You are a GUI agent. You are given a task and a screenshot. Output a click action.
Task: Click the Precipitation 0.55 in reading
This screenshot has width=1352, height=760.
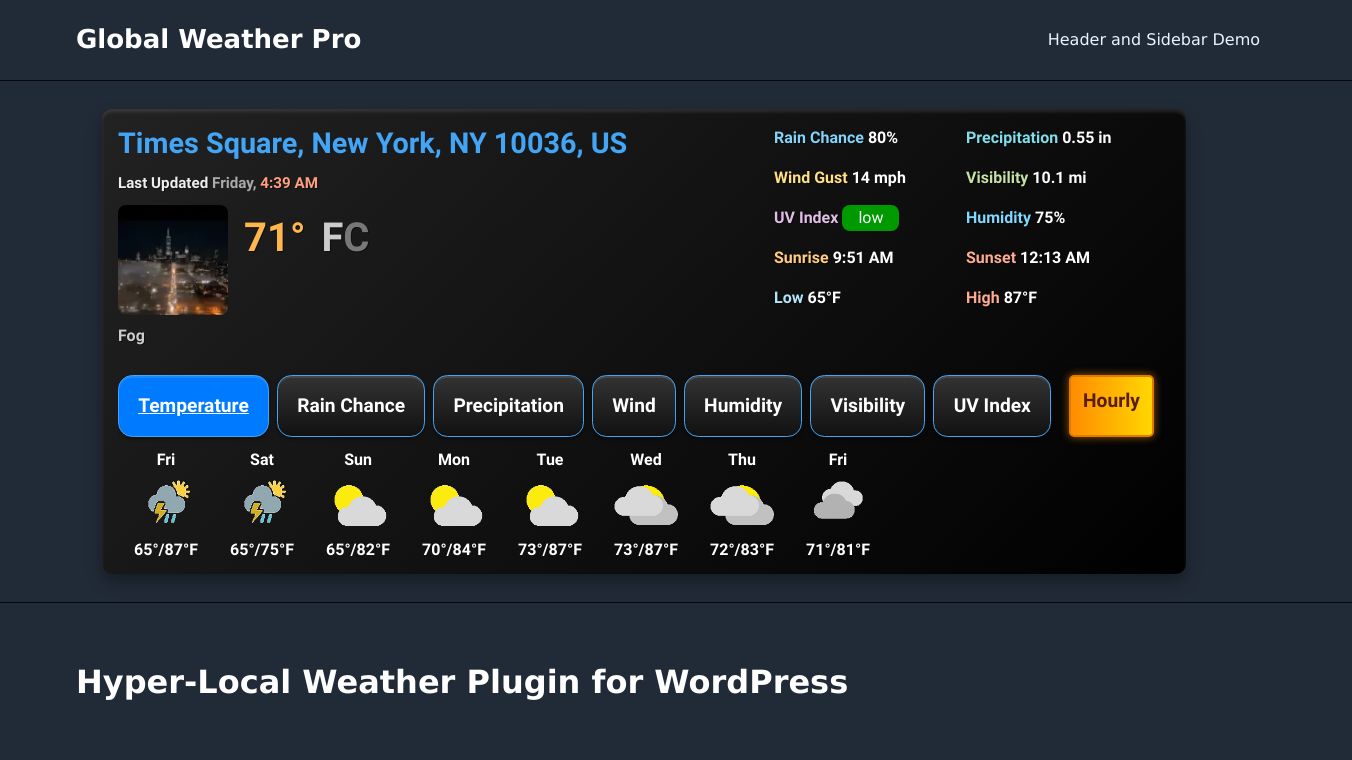point(1038,138)
